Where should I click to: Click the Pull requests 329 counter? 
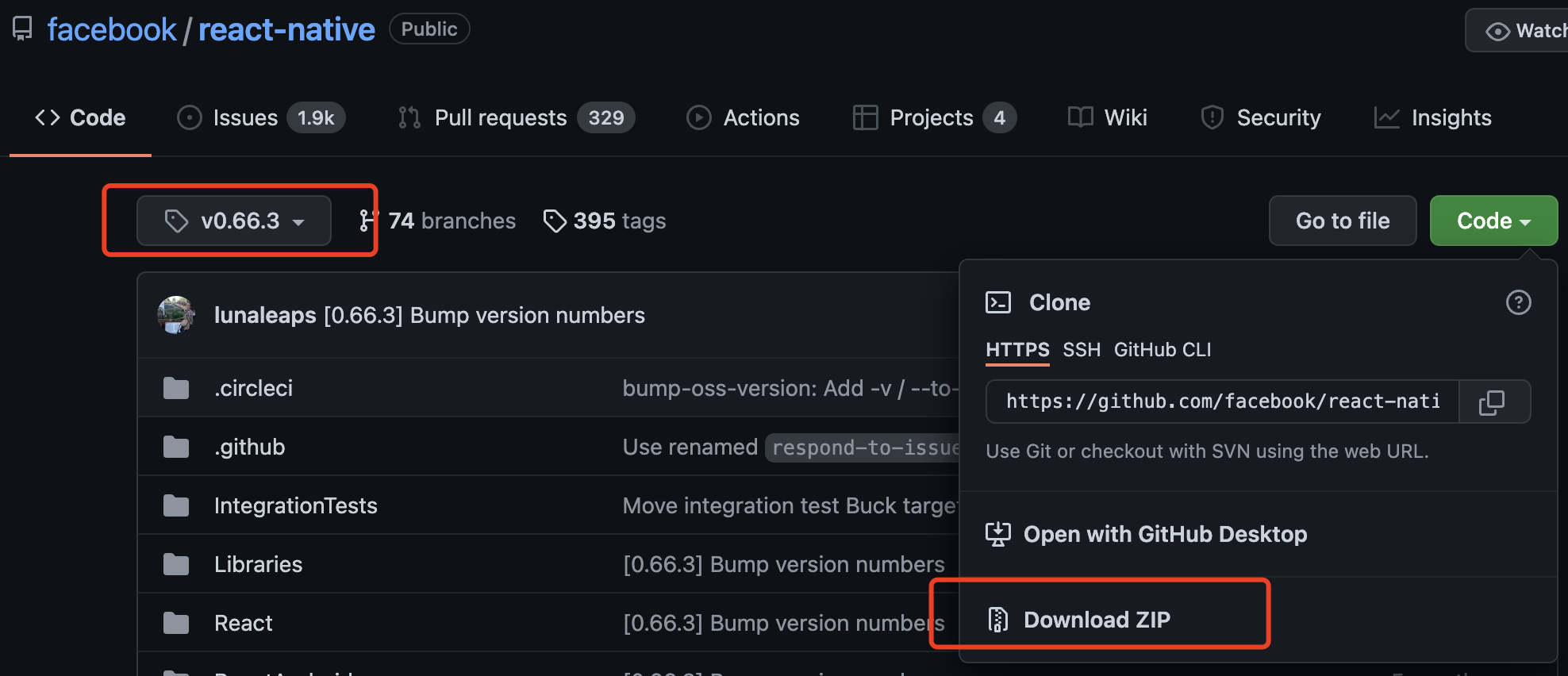[x=606, y=117]
